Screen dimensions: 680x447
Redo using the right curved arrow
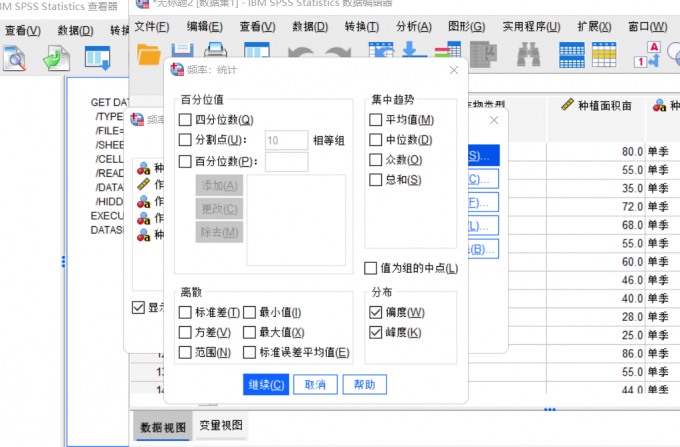338,52
